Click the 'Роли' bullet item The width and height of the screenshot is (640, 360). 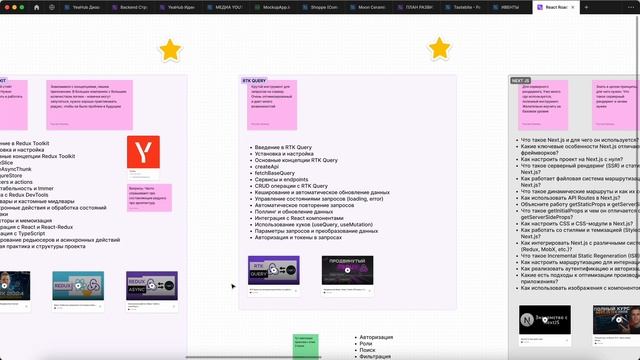point(366,344)
